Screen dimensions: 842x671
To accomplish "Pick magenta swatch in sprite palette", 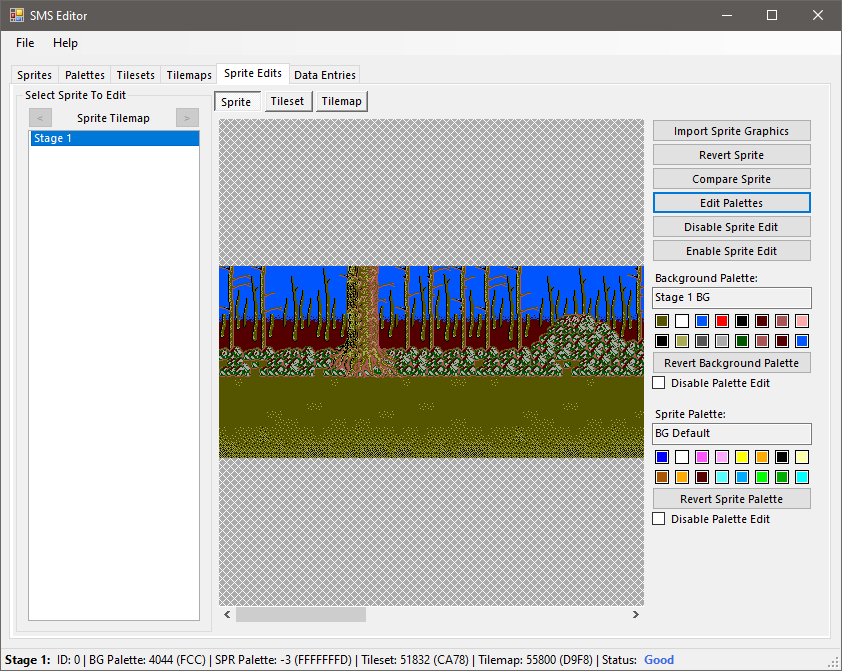I will (x=702, y=457).
